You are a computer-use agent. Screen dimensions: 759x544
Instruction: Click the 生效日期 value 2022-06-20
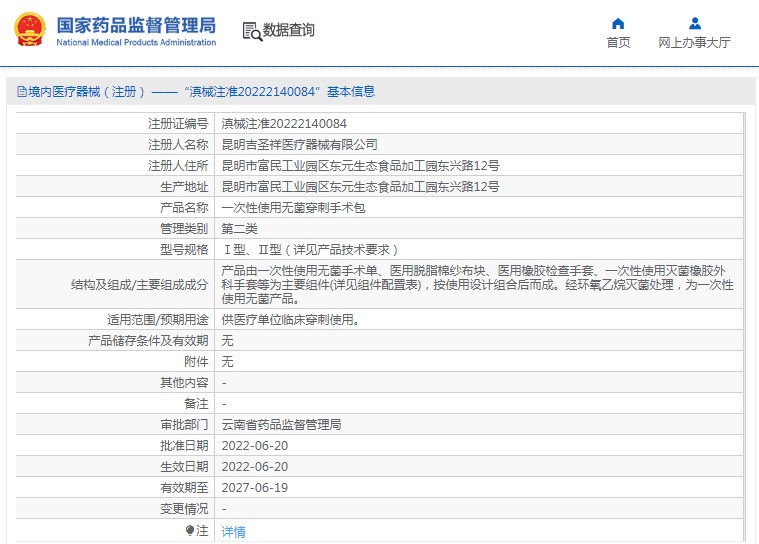click(255, 467)
